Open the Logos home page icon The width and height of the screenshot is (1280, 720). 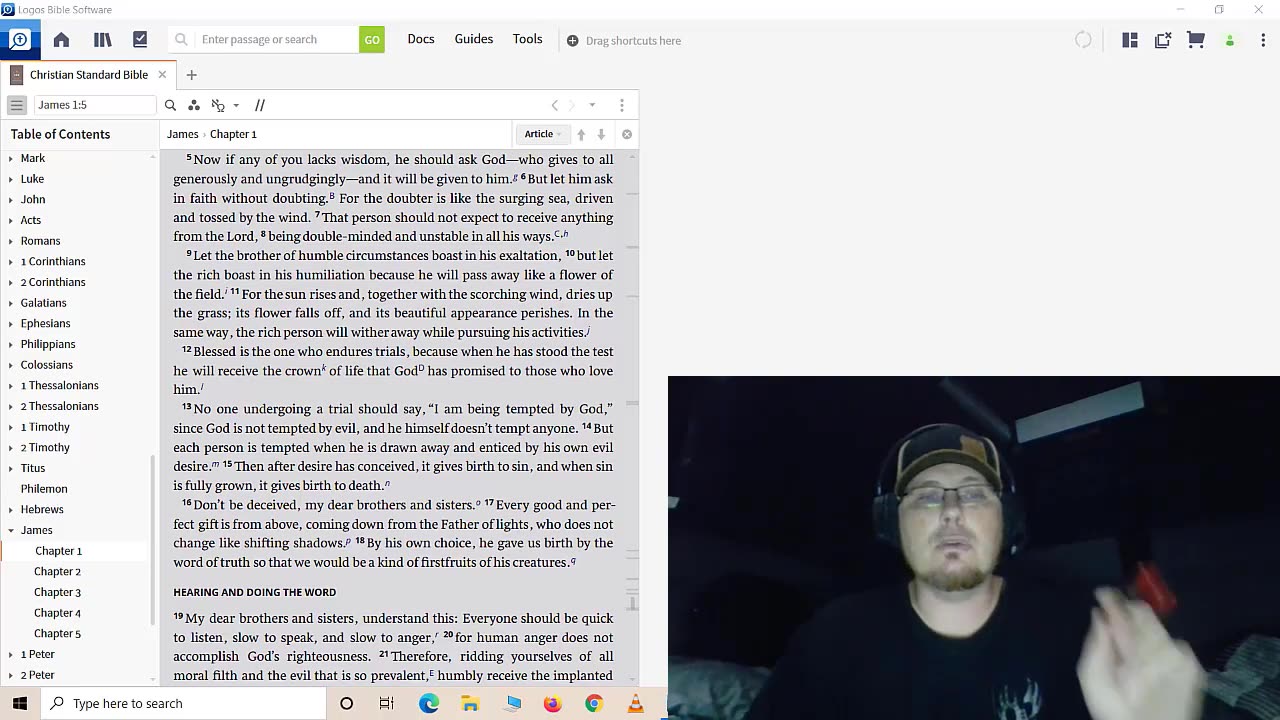[61, 40]
